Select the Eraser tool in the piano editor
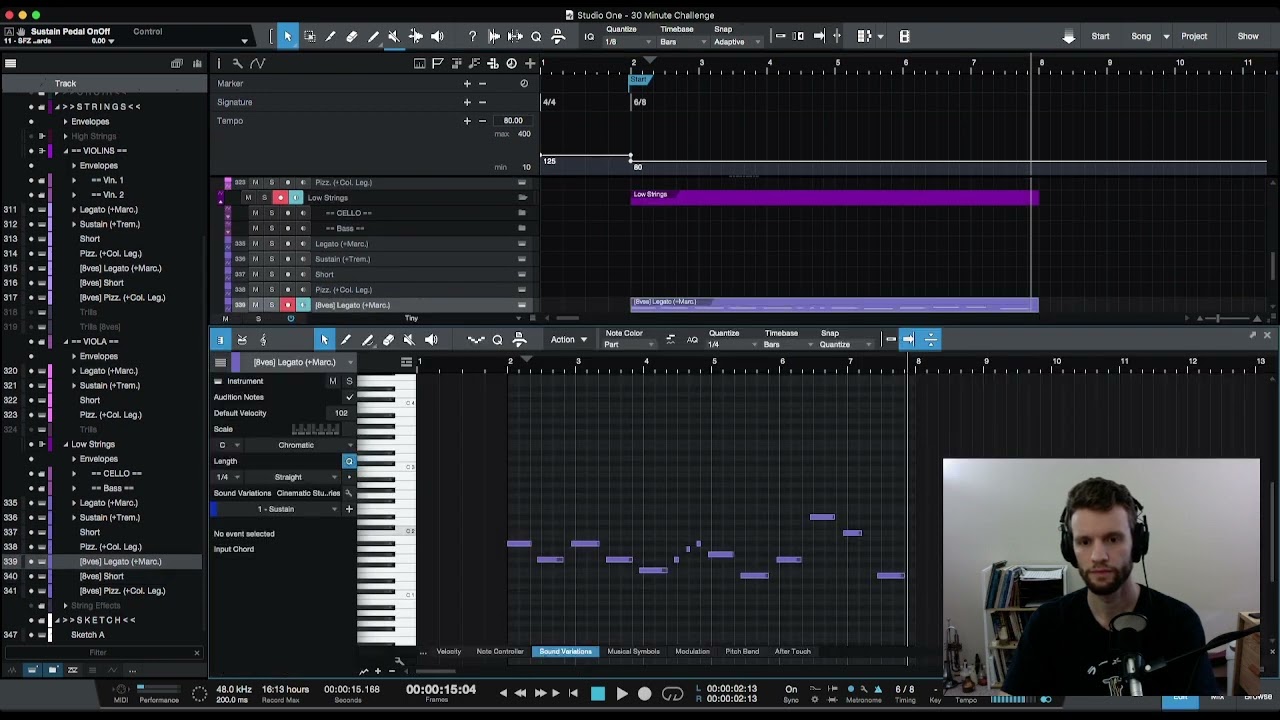Screen dimensions: 1280x720 389,340
